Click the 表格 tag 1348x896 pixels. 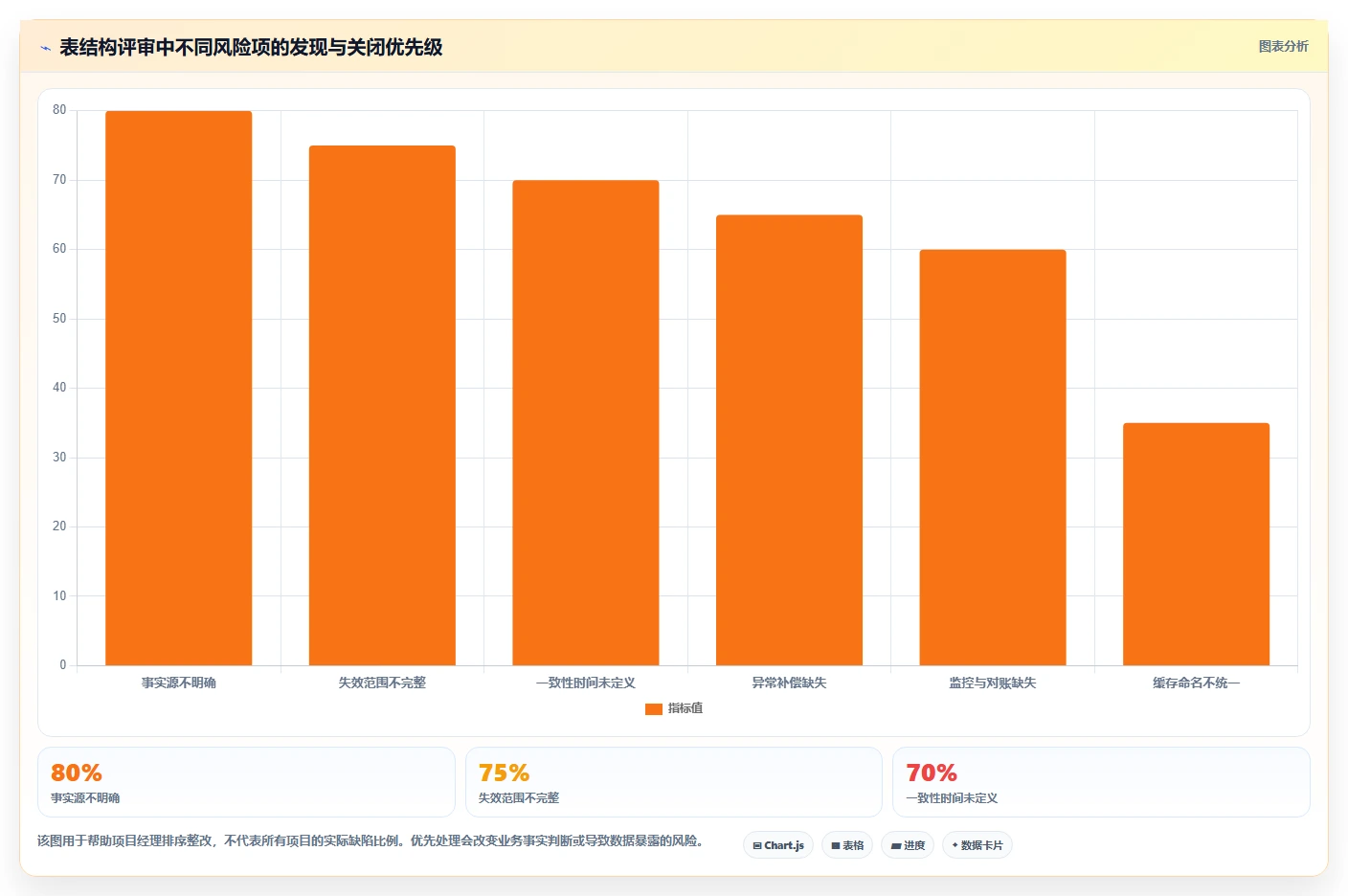847,845
